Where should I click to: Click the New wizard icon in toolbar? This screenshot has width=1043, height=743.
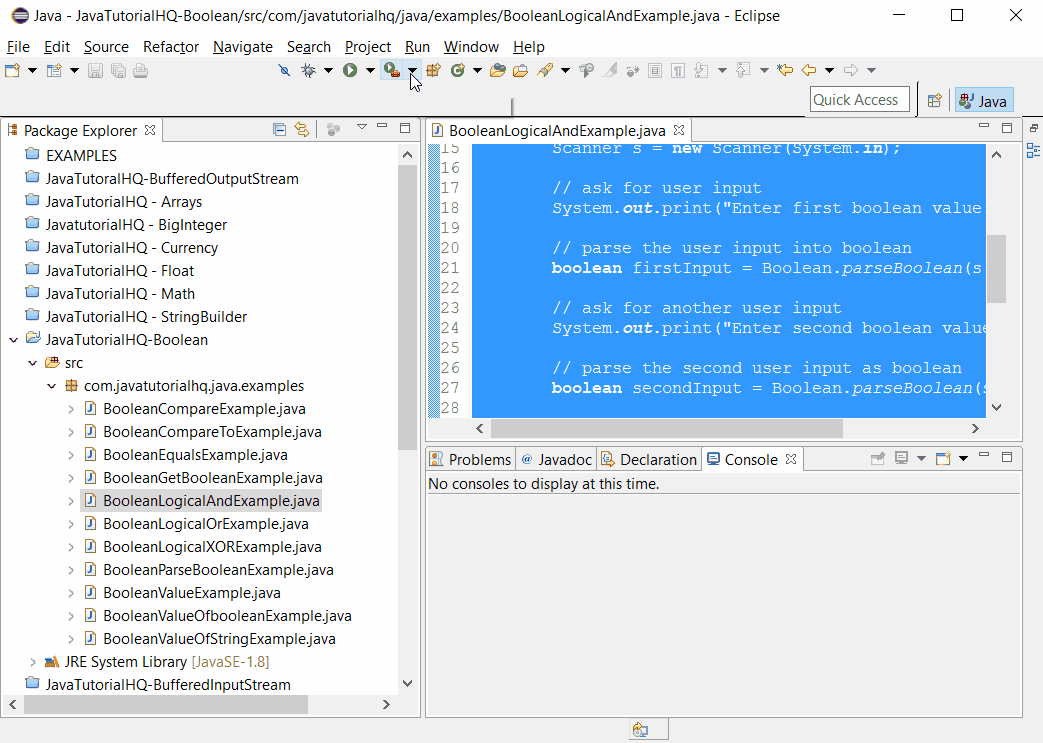[12, 70]
